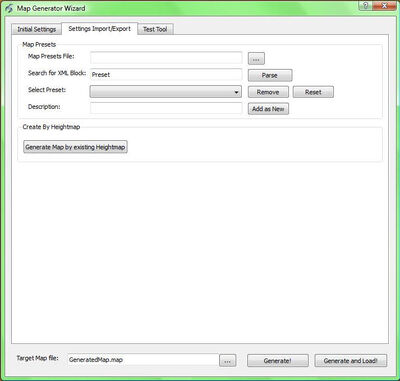
Task: Click the Target Map file field
Action: (143, 360)
